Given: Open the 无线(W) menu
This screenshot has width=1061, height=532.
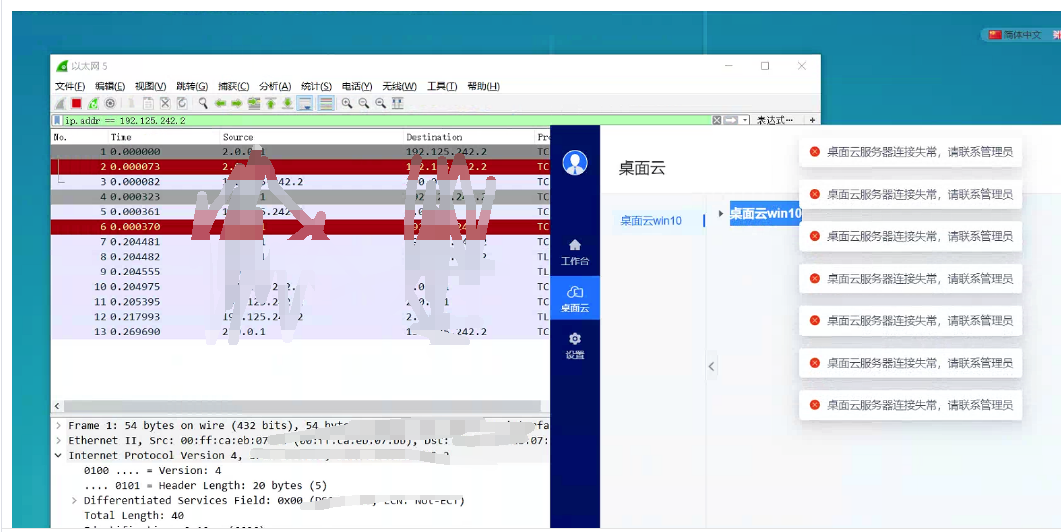Looking at the screenshot, I should click(x=399, y=86).
